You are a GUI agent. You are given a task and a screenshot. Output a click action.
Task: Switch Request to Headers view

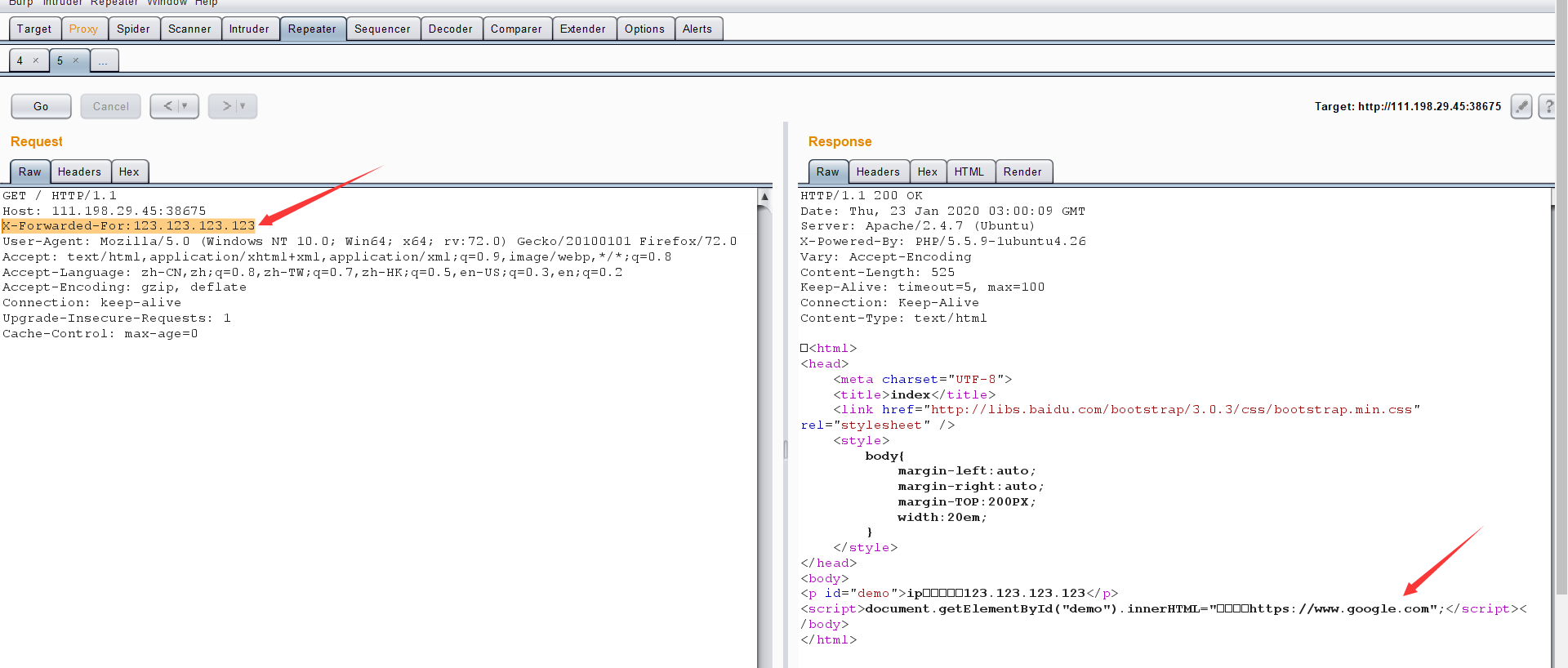pos(79,171)
